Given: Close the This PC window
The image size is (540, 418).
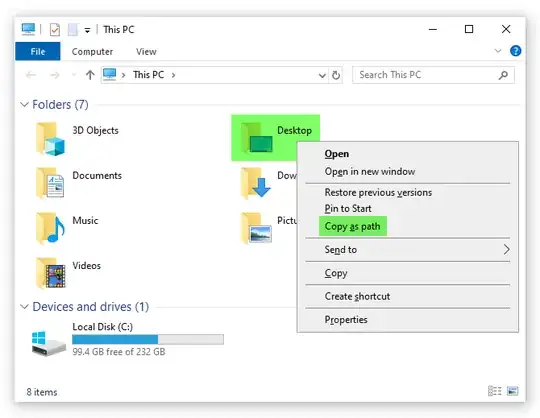Looking at the screenshot, I should (x=506, y=29).
